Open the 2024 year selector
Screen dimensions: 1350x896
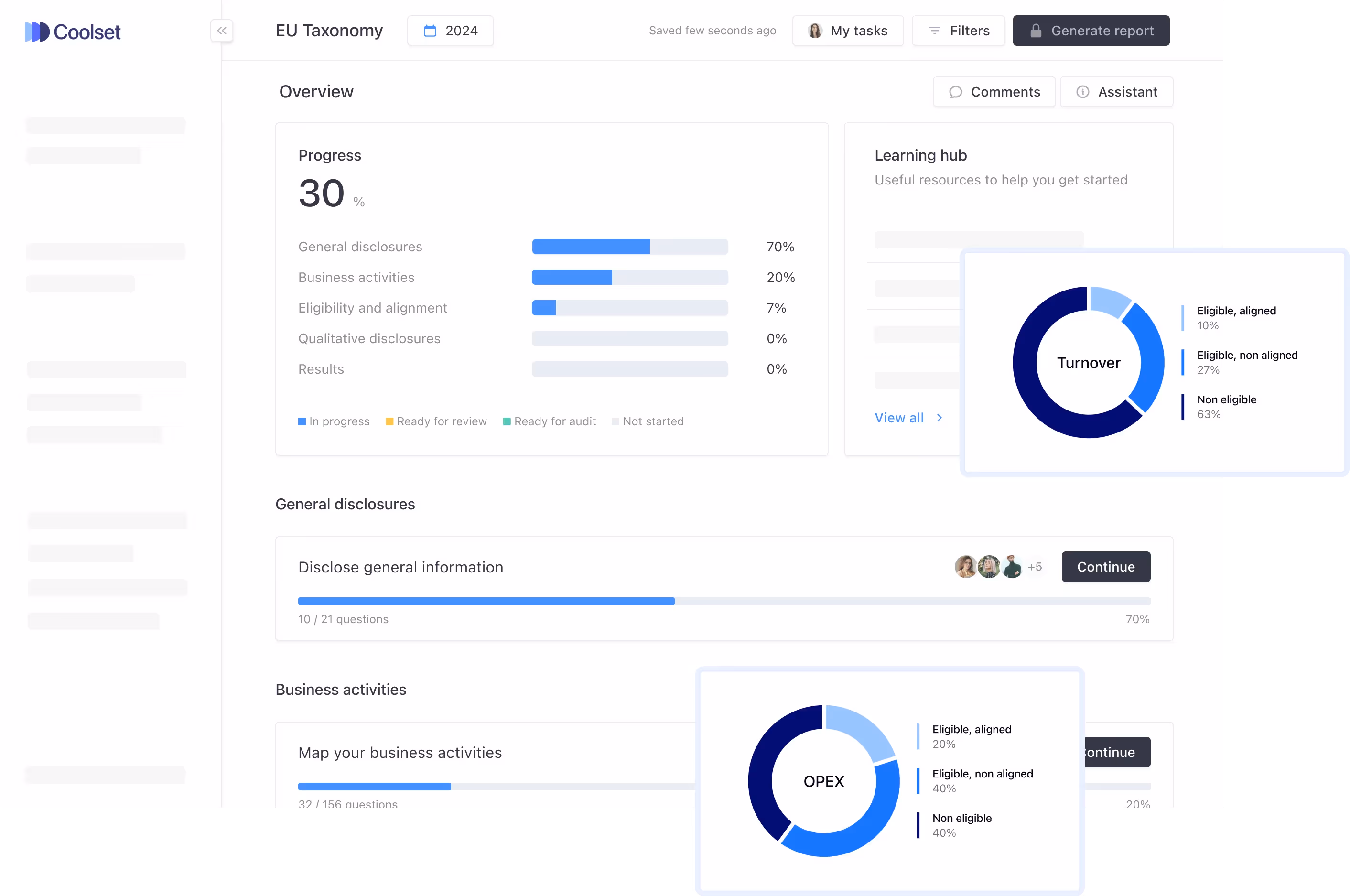(x=450, y=31)
